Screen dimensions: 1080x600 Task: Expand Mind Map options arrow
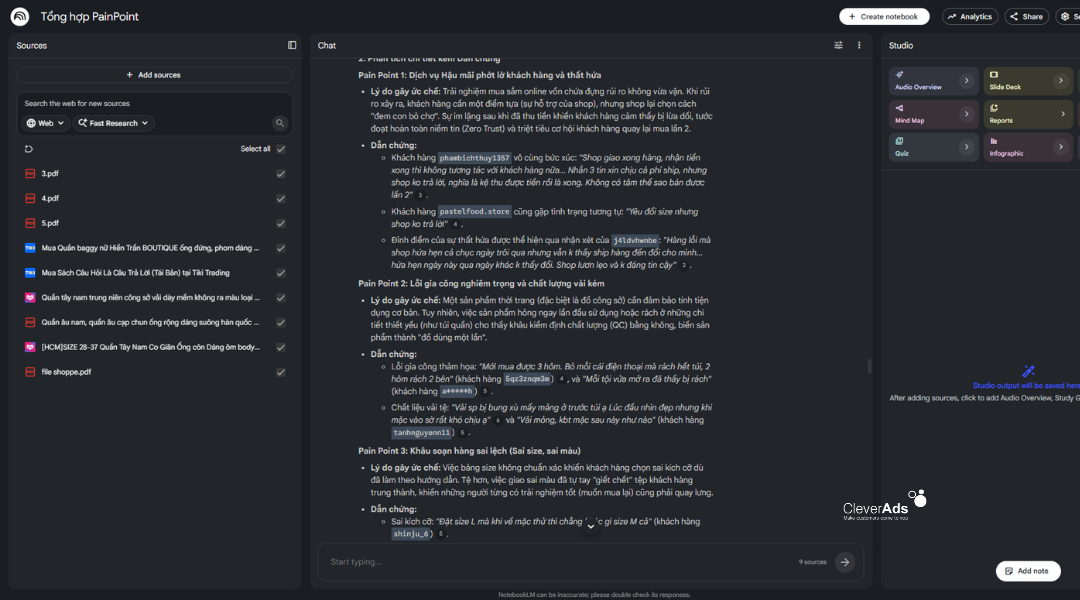pos(966,114)
